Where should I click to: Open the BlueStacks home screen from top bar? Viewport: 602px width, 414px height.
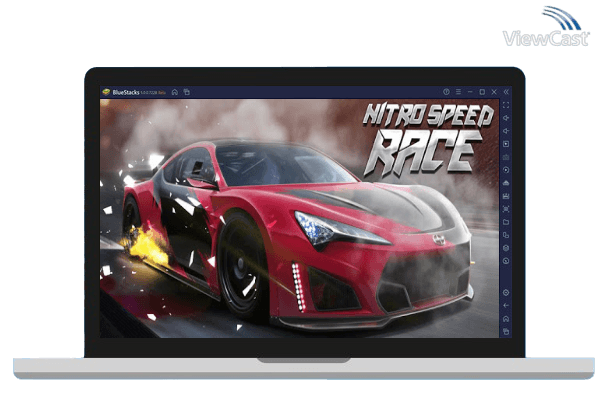175,92
